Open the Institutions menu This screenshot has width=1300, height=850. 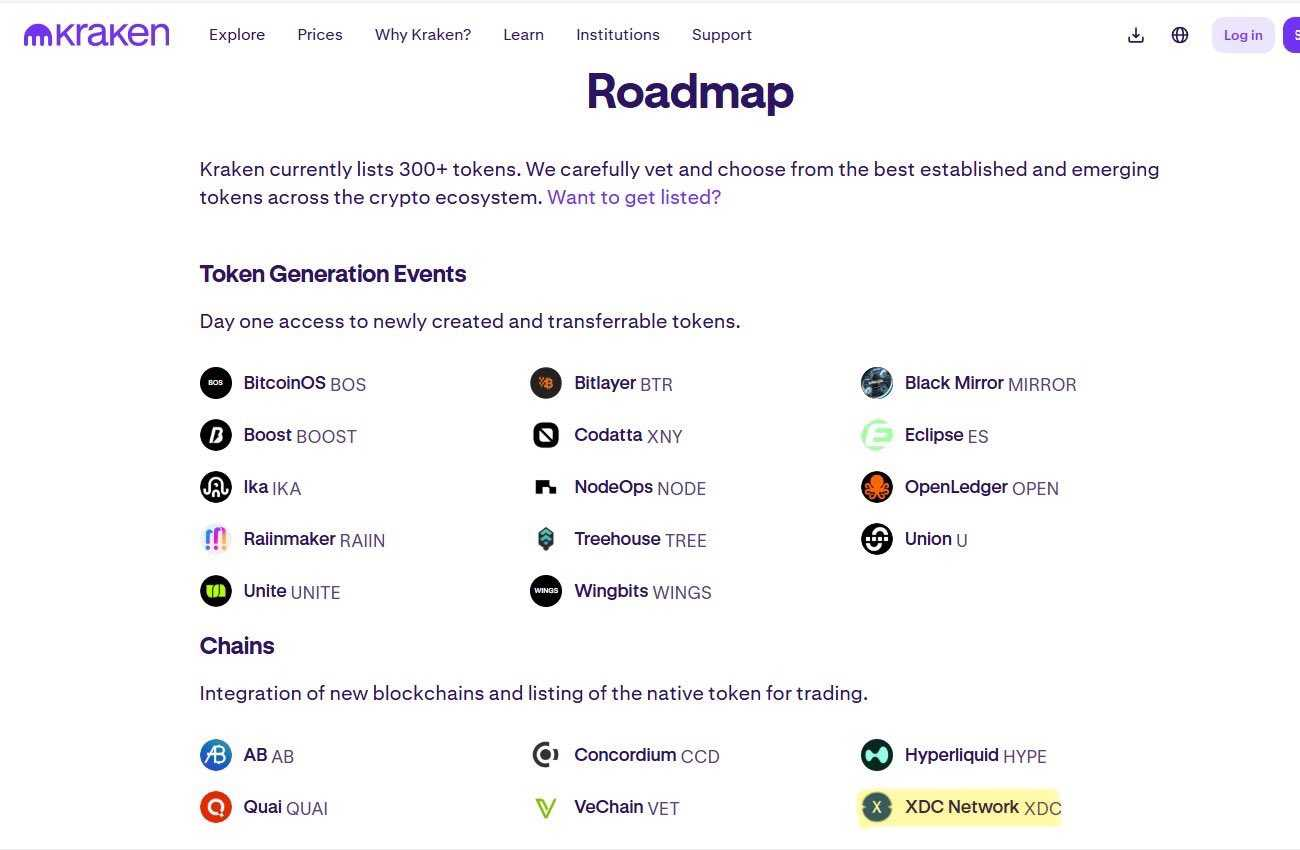[x=618, y=35]
